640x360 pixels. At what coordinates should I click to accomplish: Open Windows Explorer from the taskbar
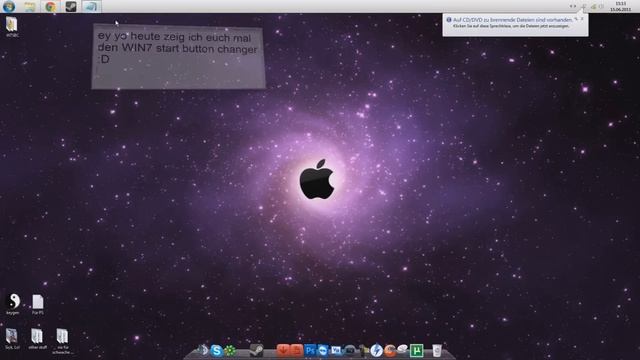point(29,6)
